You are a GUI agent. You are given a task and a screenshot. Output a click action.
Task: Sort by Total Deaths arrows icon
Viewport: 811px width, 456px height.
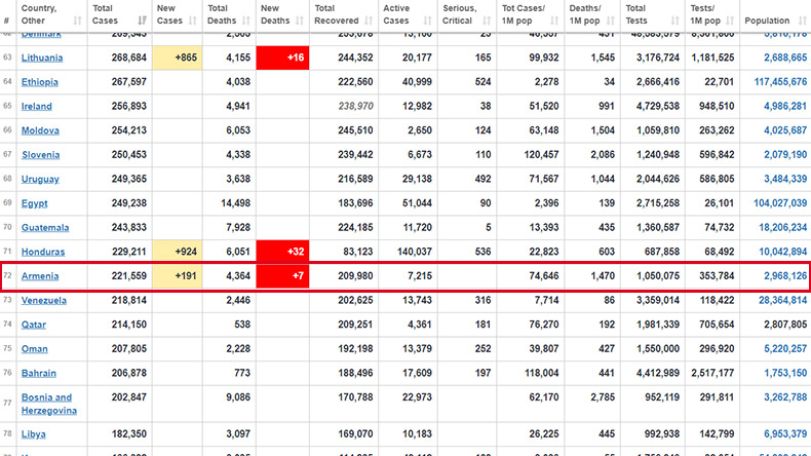246,21
